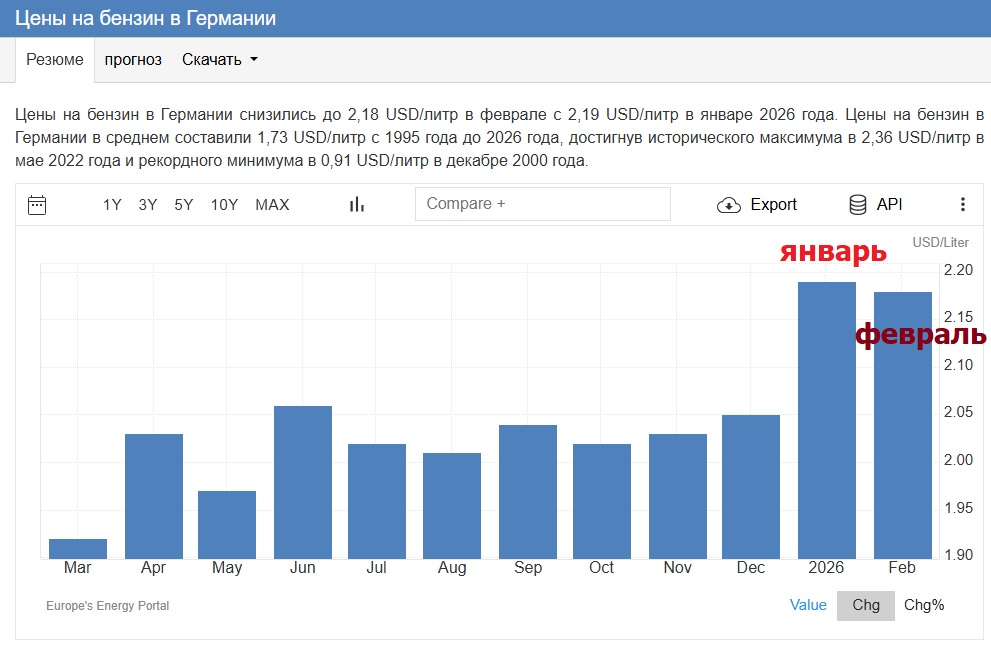Select the Value display mode
The height and width of the screenshot is (649, 991).
pos(808,605)
